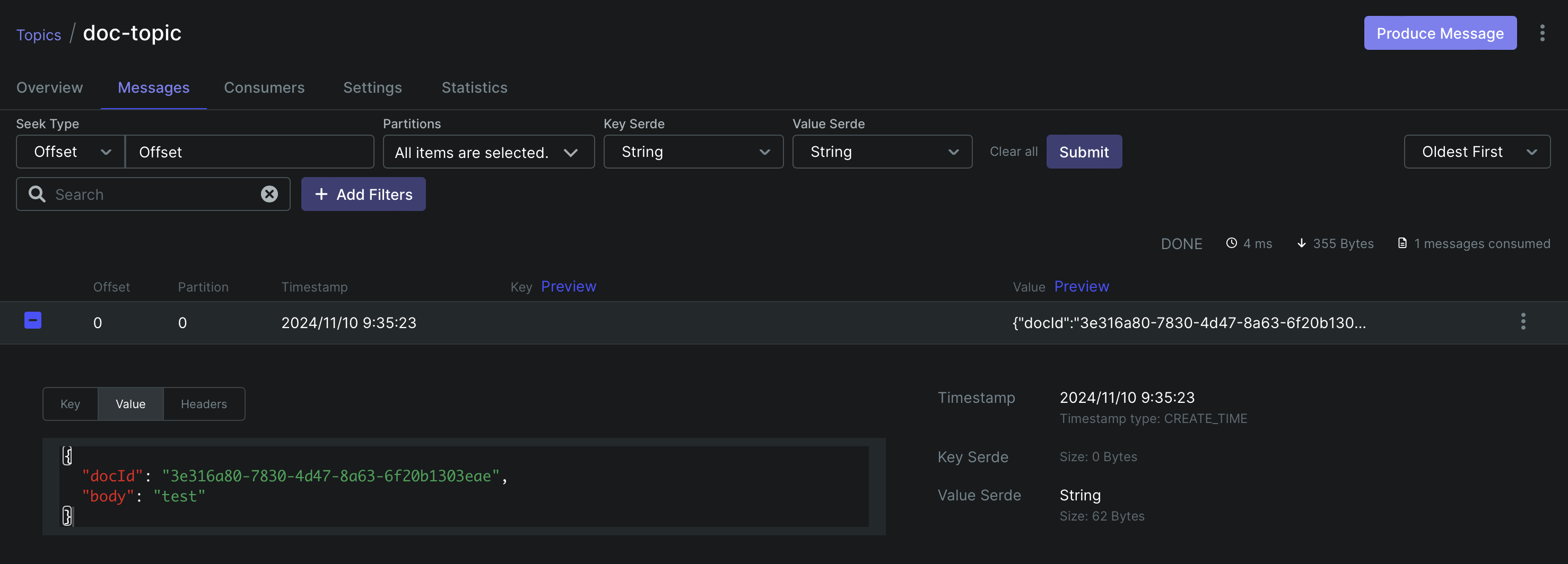Open the message row kebab menu

pyautogui.click(x=1523, y=322)
